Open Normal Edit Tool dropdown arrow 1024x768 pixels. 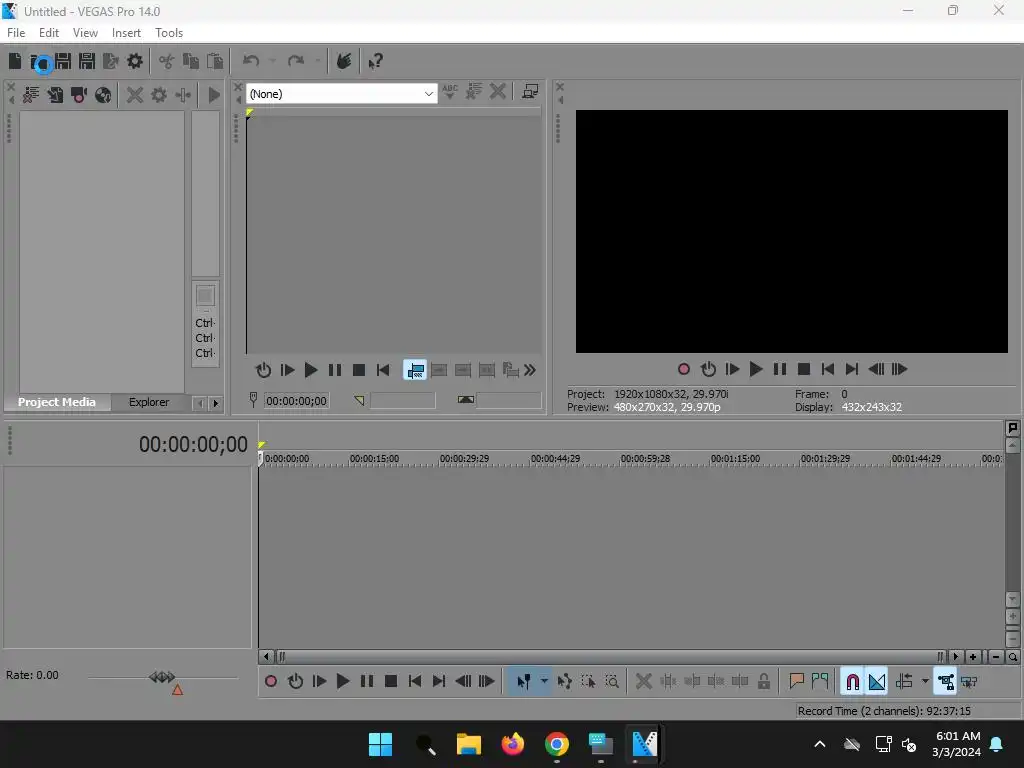[x=544, y=682]
